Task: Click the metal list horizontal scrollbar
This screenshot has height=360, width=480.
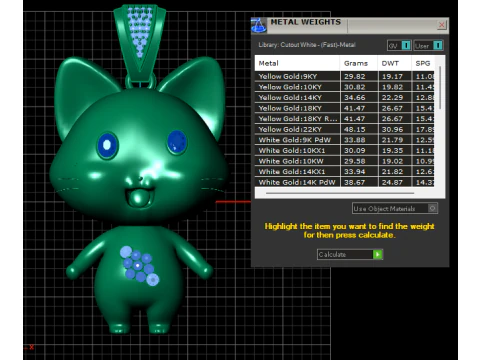Action: 340,193
